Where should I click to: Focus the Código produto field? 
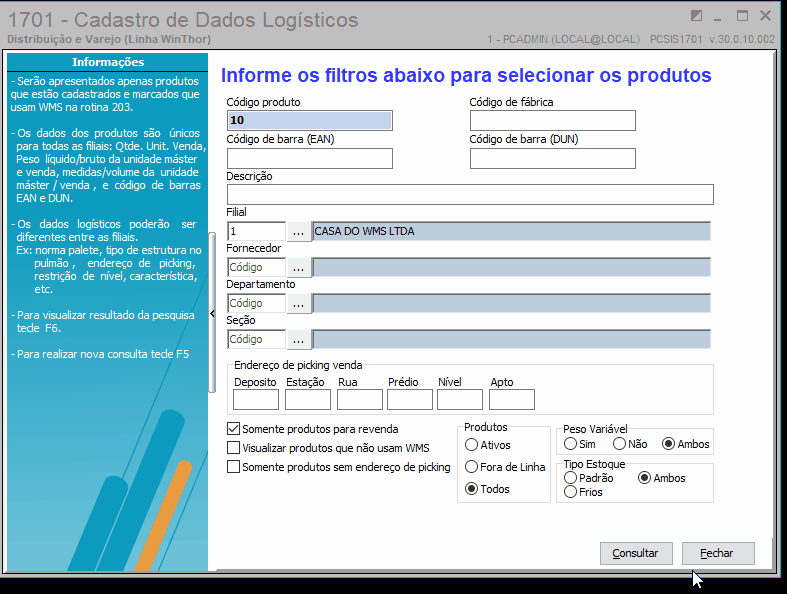(310, 121)
